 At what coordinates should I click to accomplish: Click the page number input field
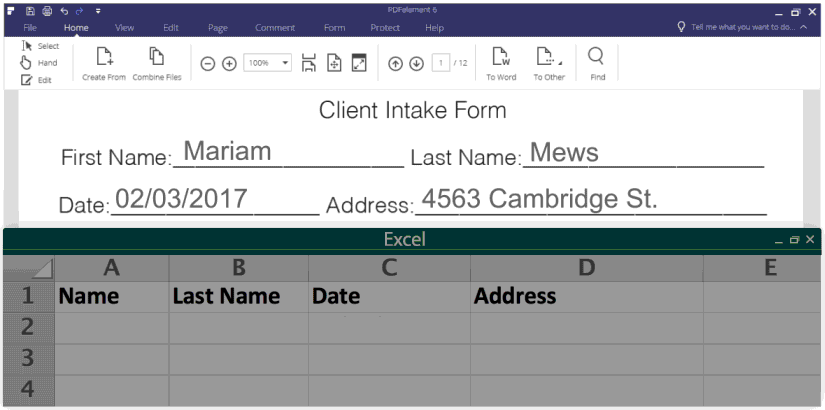(440, 63)
